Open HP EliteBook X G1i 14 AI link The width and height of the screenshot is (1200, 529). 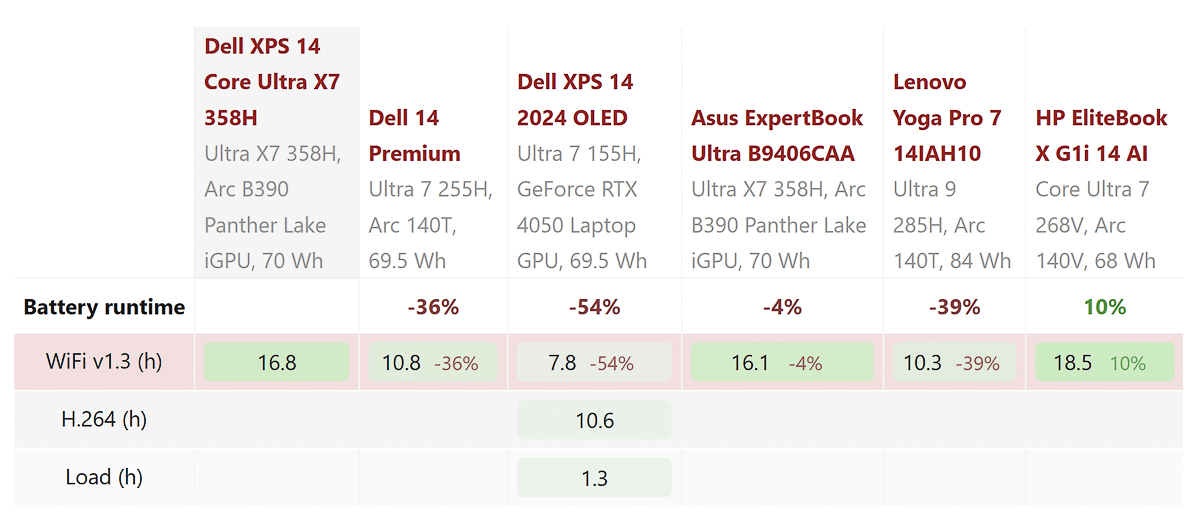tap(1101, 135)
